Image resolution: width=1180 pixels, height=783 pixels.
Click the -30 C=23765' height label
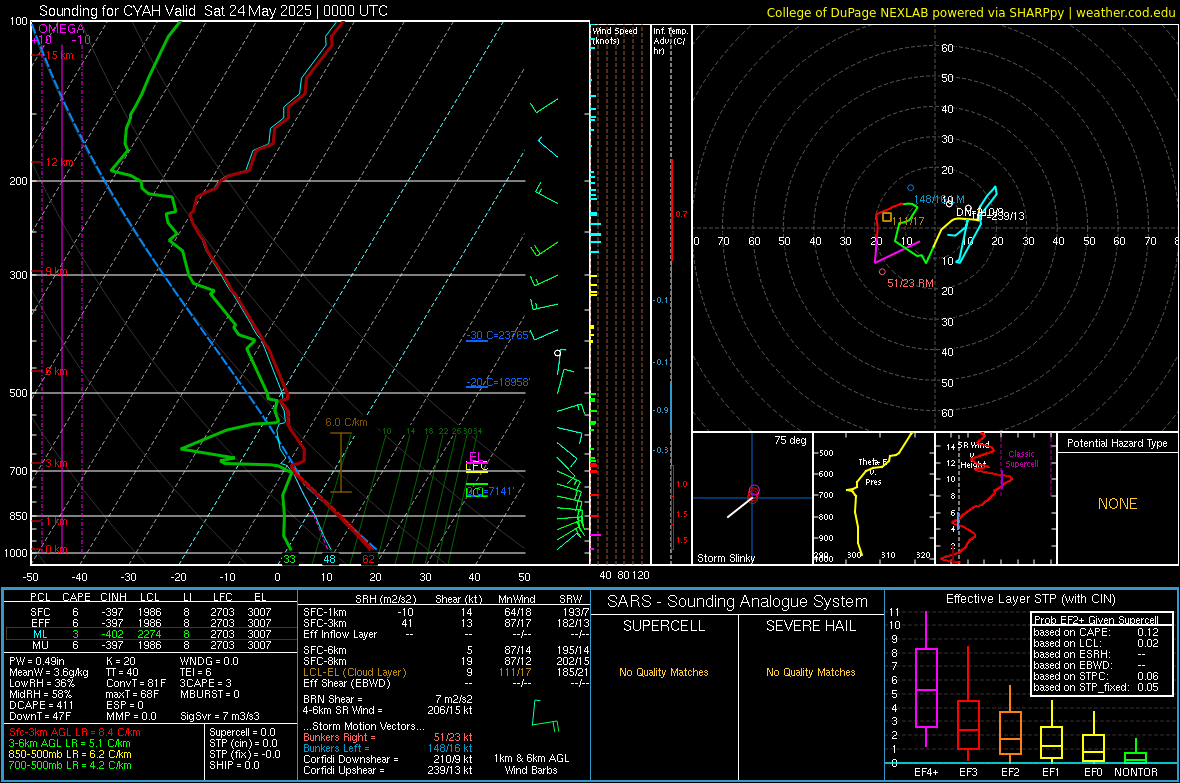497,335
